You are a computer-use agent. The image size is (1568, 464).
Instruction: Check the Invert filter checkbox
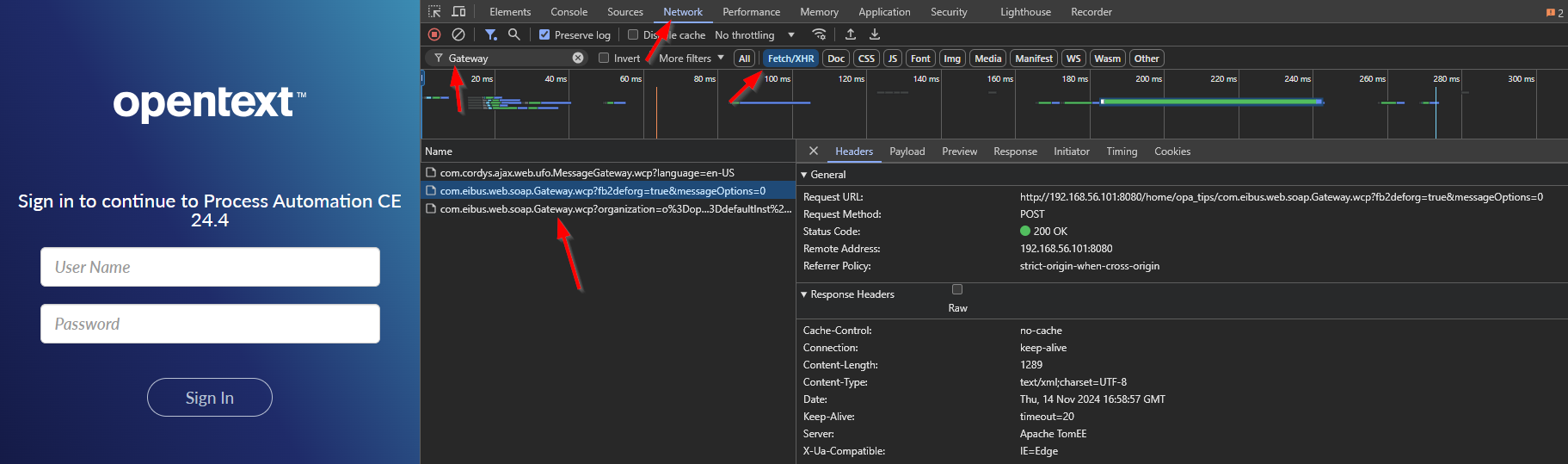pos(604,58)
